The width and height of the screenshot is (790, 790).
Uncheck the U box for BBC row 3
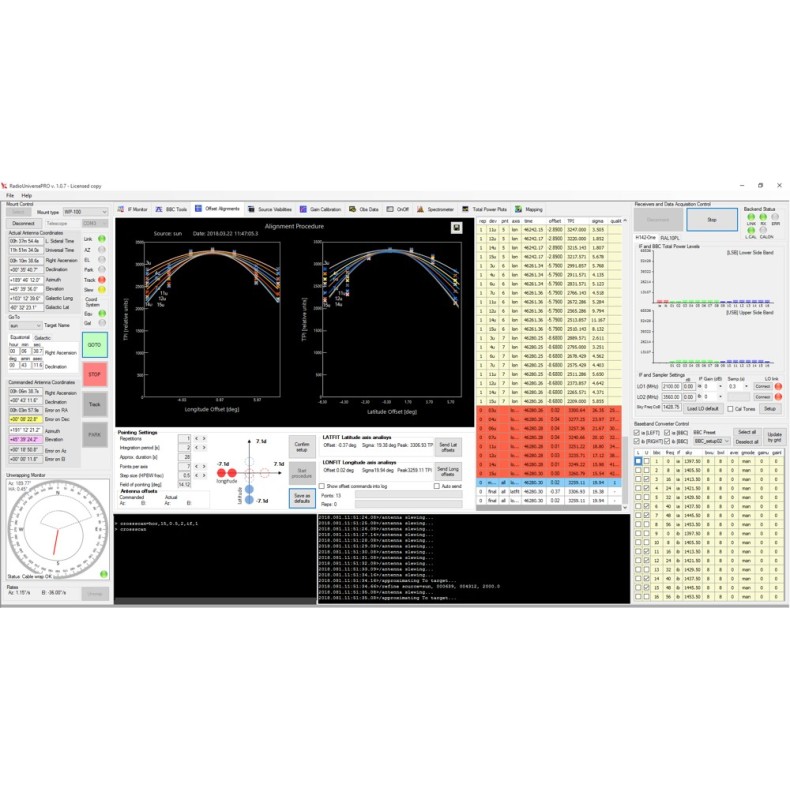pos(646,479)
